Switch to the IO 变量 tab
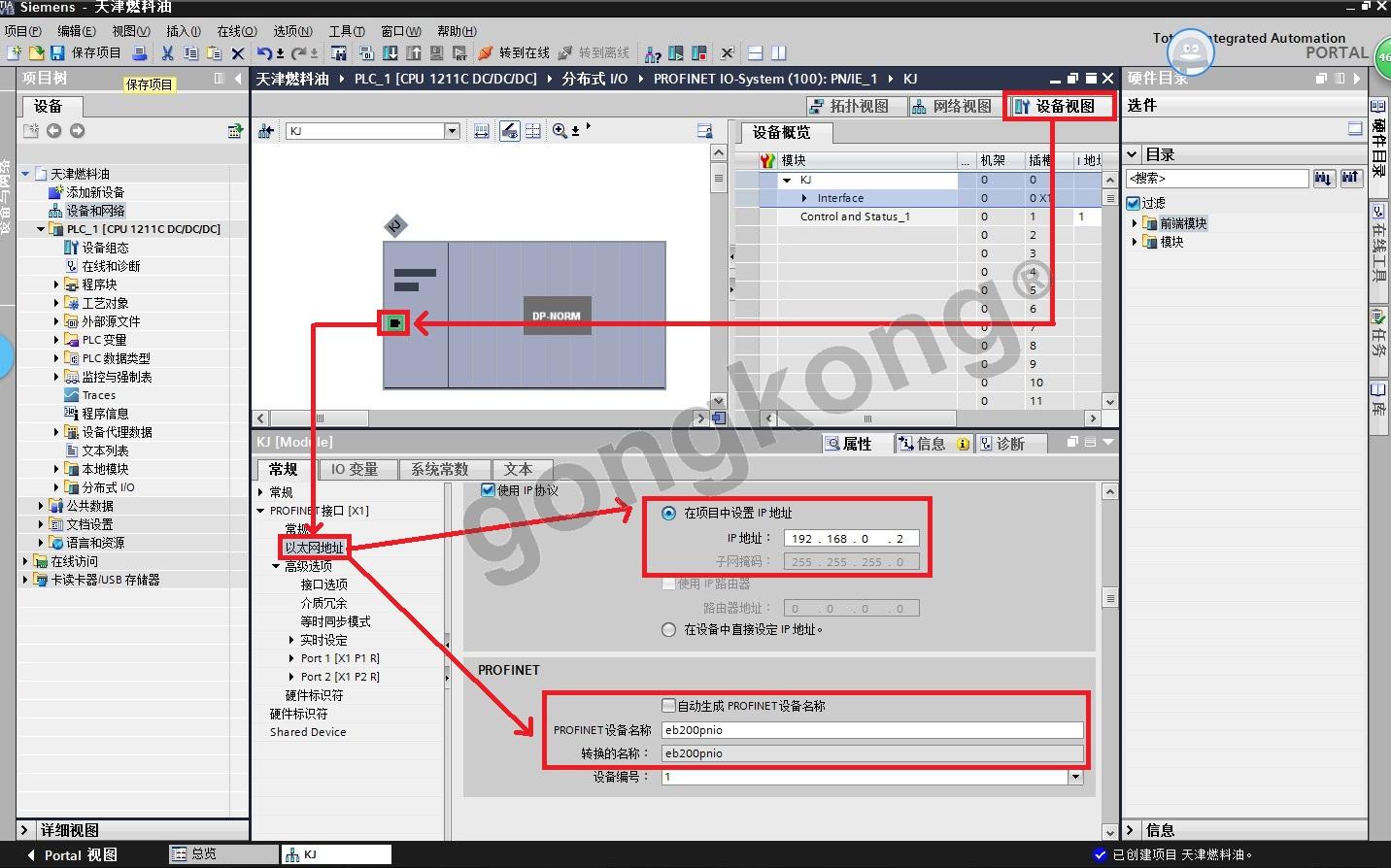Image resolution: width=1391 pixels, height=868 pixels. pos(354,469)
